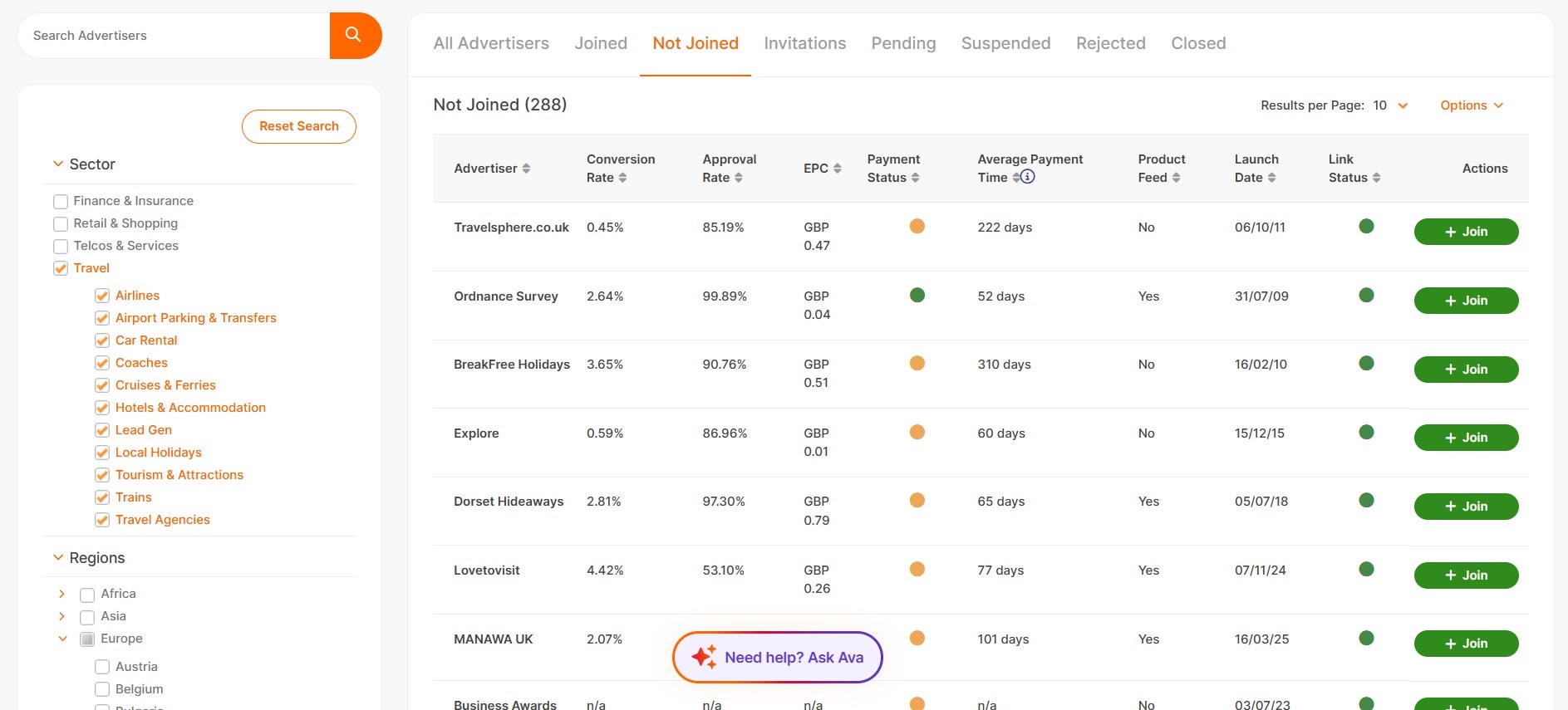The width and height of the screenshot is (1568, 710).
Task: Click the orange search magnifier button
Action: click(355, 36)
